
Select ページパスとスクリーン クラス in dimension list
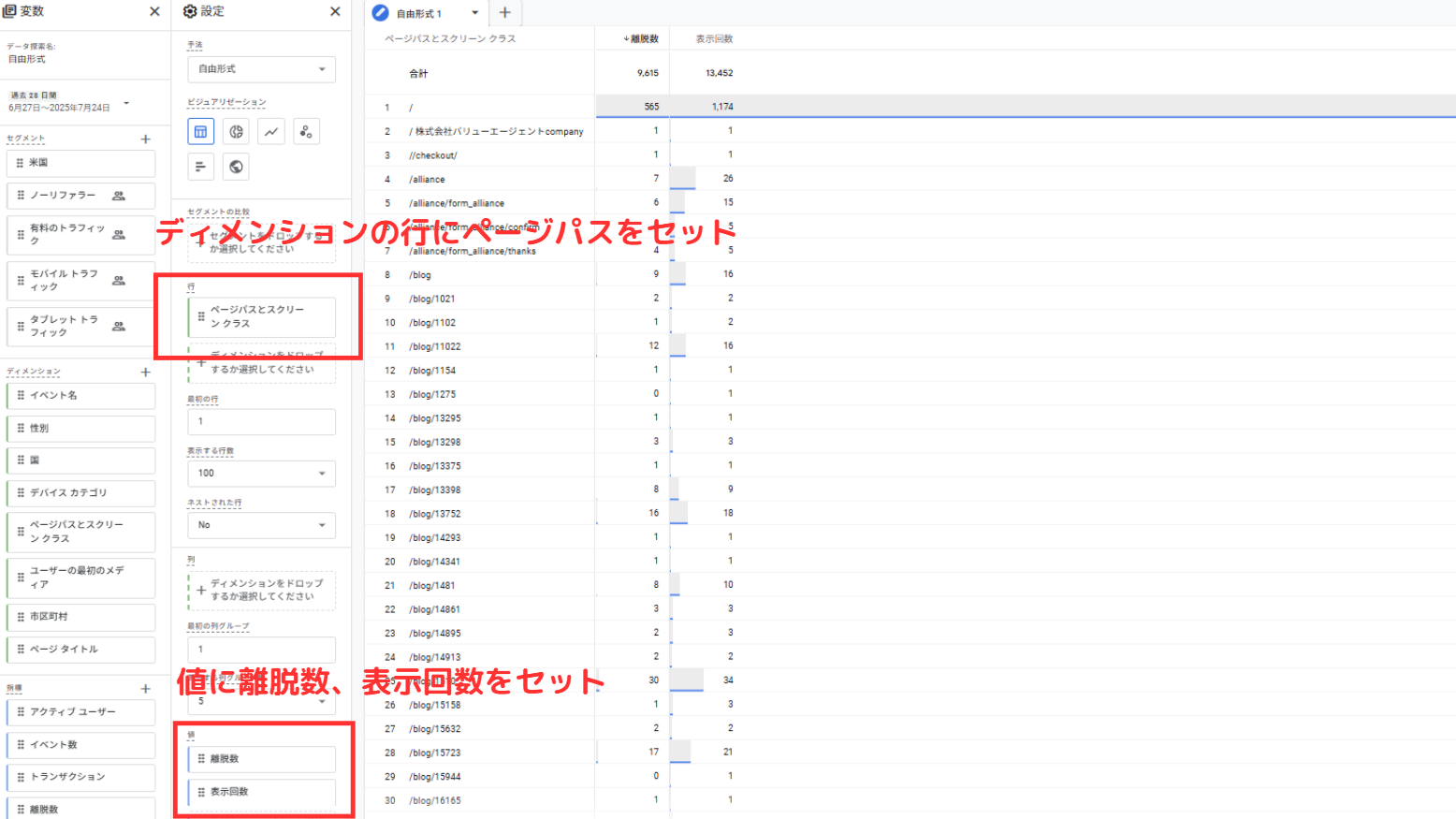[81, 532]
